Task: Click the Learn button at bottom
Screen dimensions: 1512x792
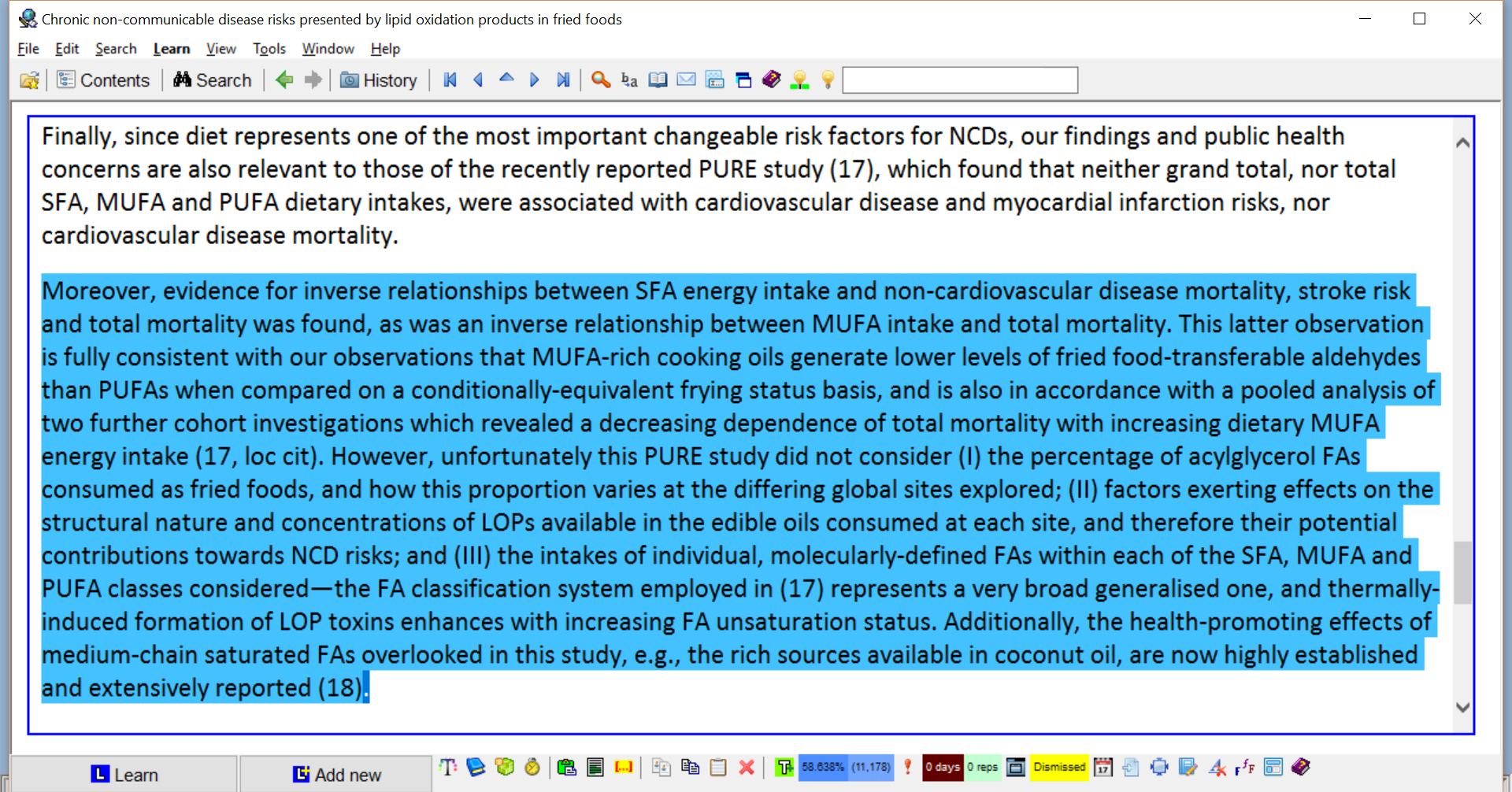Action: (124, 775)
